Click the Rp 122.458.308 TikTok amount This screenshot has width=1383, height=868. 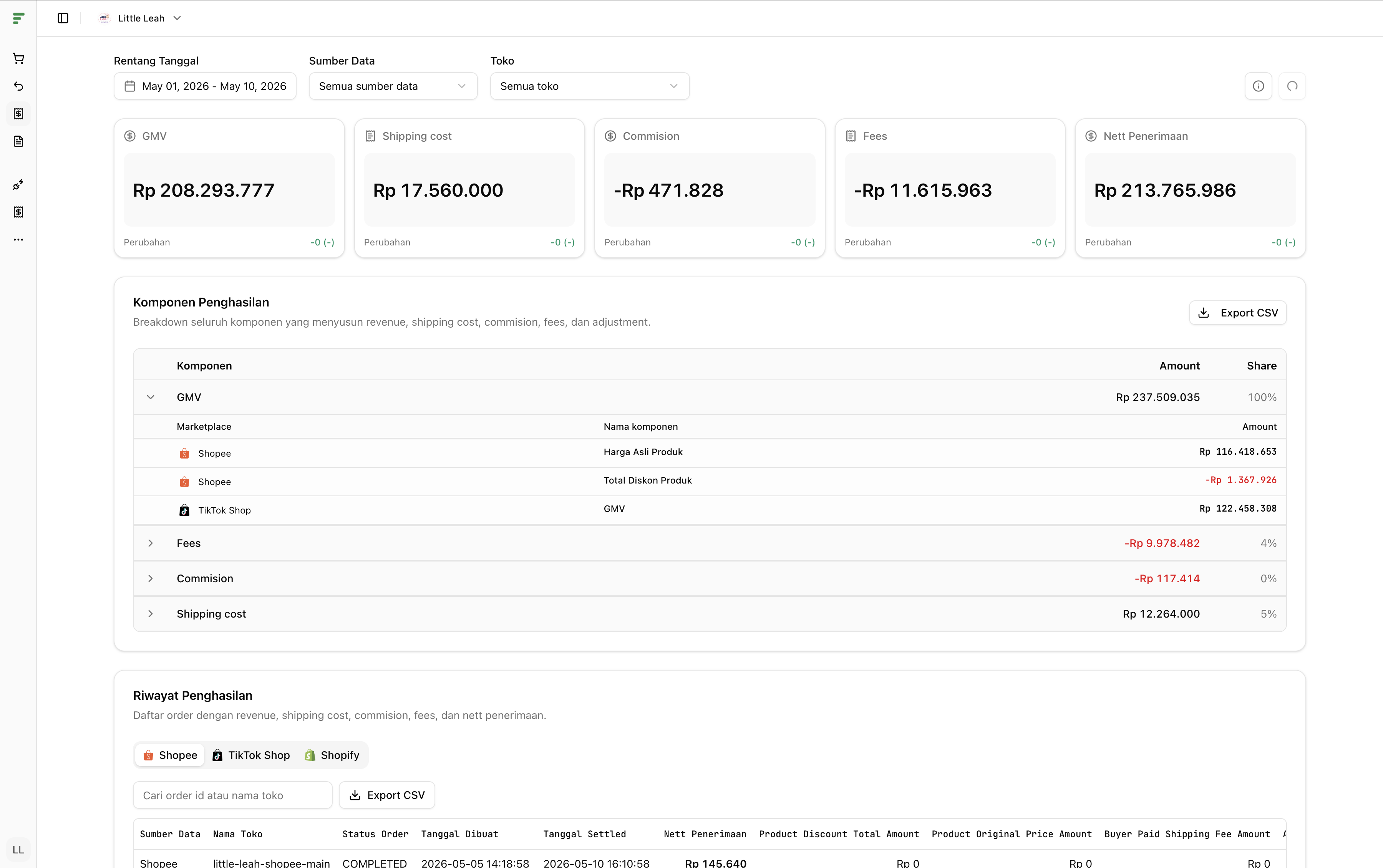(x=1238, y=509)
